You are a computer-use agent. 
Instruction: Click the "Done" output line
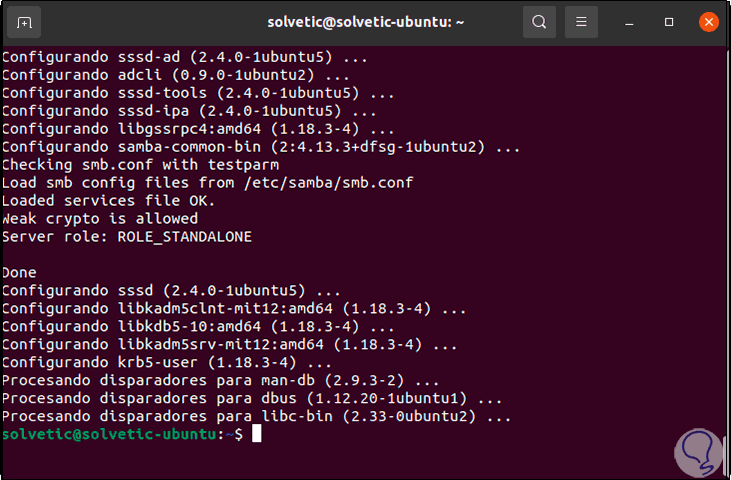[19, 272]
